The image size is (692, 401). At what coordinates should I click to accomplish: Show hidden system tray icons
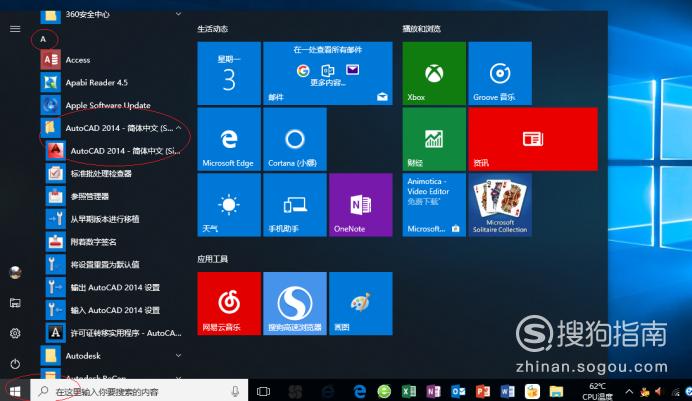[x=629, y=391]
